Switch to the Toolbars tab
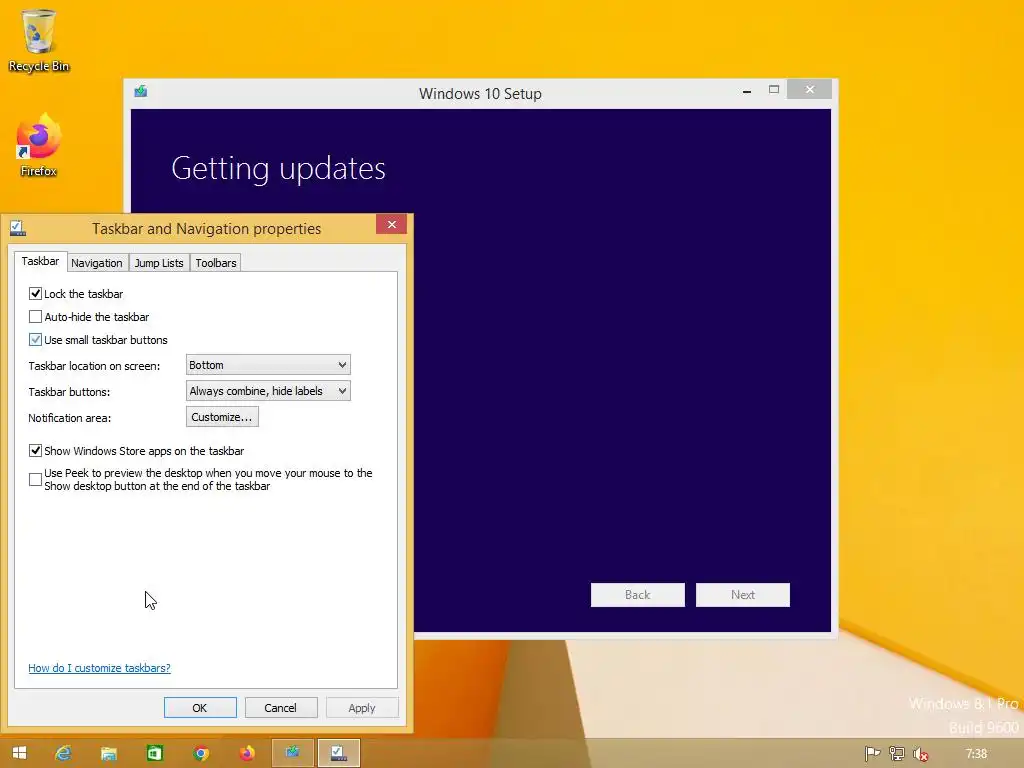This screenshot has height=768, width=1024. pyautogui.click(x=216, y=263)
